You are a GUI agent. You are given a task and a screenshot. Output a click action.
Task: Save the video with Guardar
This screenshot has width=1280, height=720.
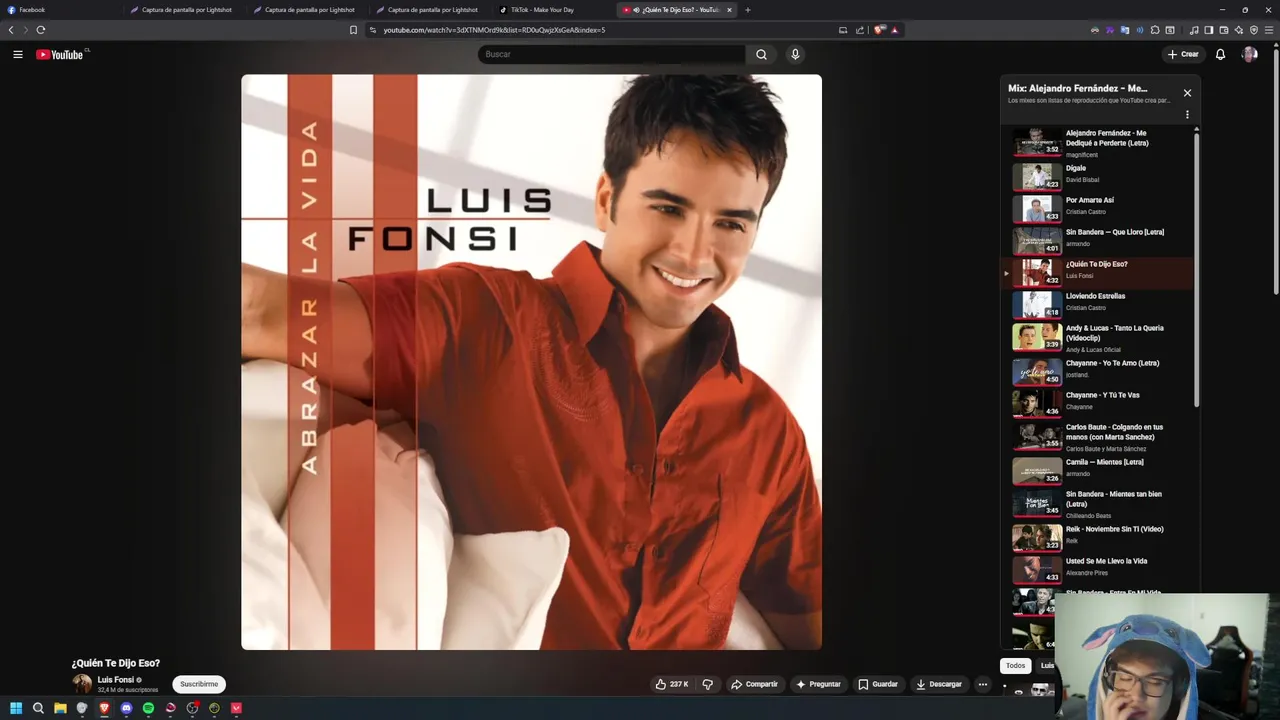click(x=878, y=684)
